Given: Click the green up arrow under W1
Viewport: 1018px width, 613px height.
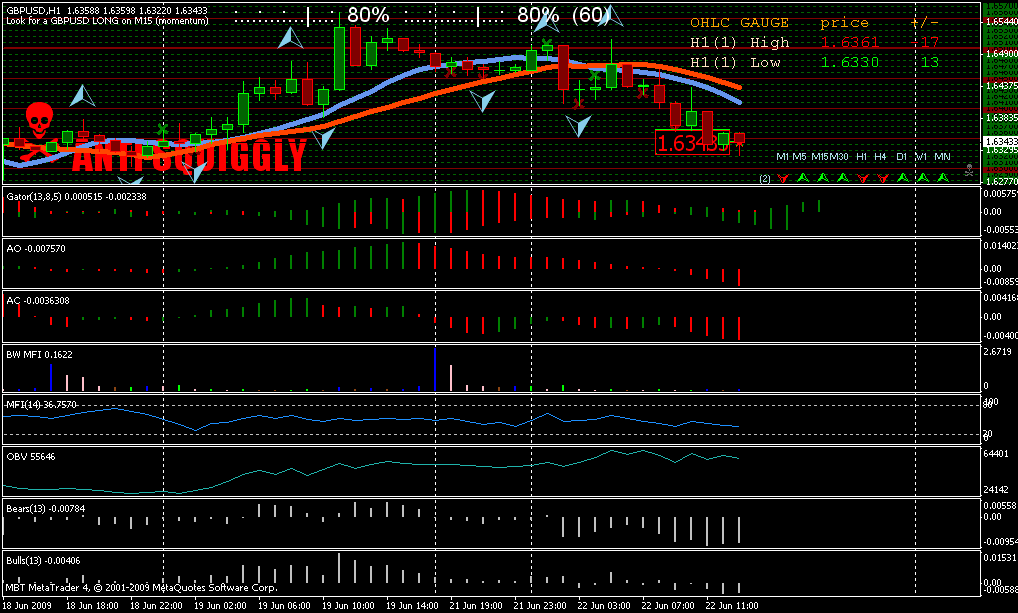Looking at the screenshot, I should point(923,178).
